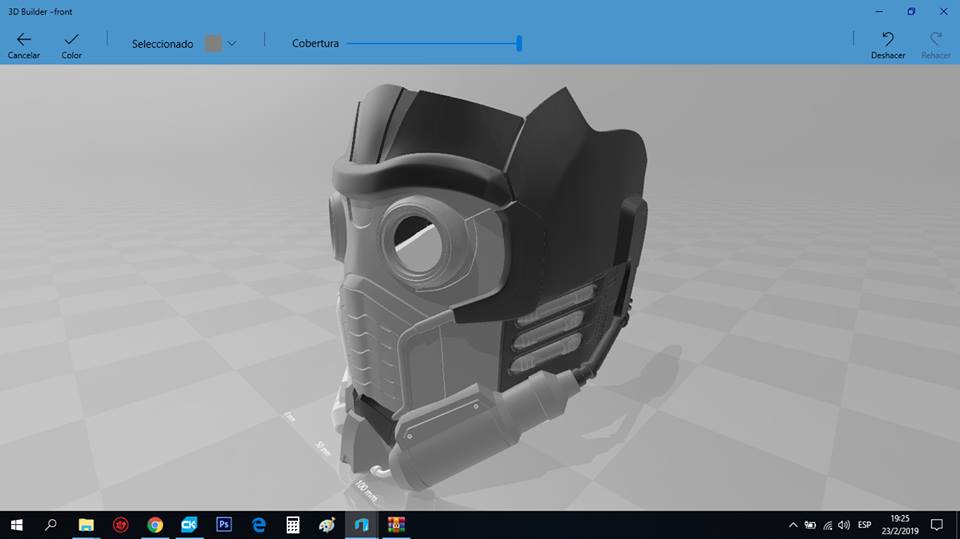The image size is (960, 539).
Task: Click the Cancelar back arrow
Action: point(24,40)
